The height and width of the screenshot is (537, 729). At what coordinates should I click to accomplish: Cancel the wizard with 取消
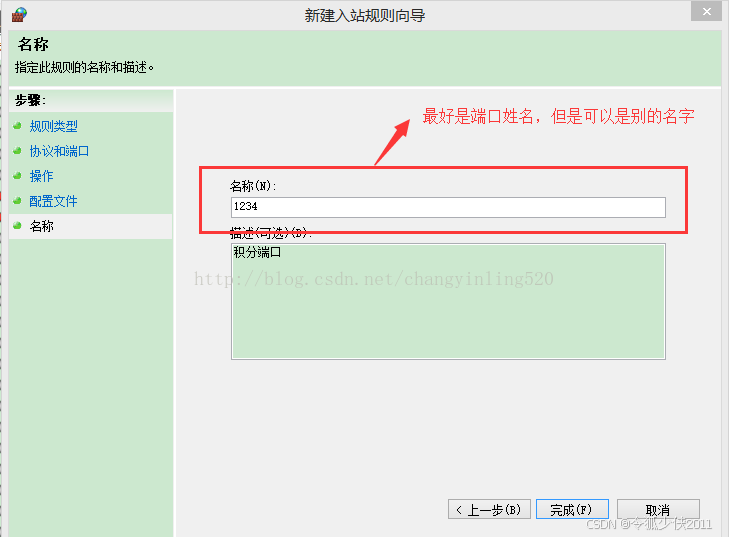point(658,510)
